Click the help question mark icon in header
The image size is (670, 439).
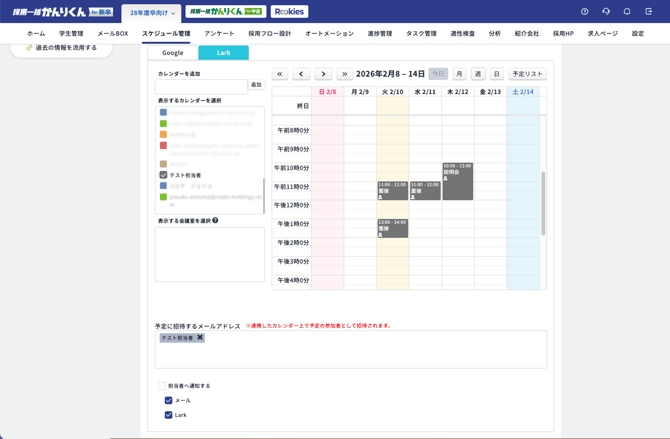[x=585, y=12]
